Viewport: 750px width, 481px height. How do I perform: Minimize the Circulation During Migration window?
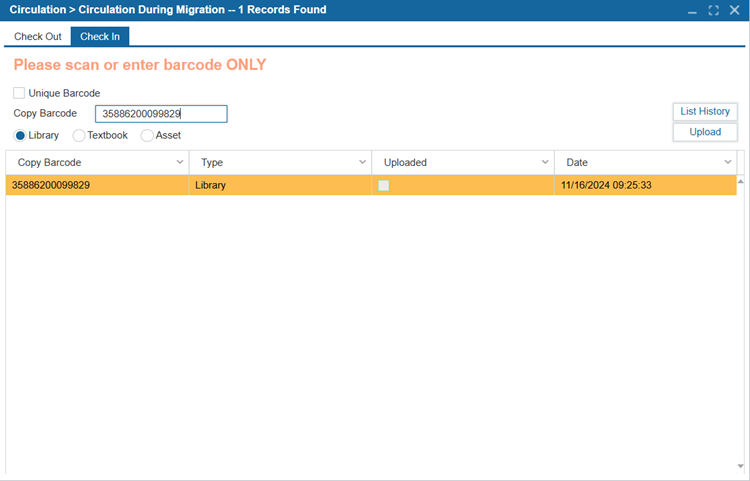692,11
